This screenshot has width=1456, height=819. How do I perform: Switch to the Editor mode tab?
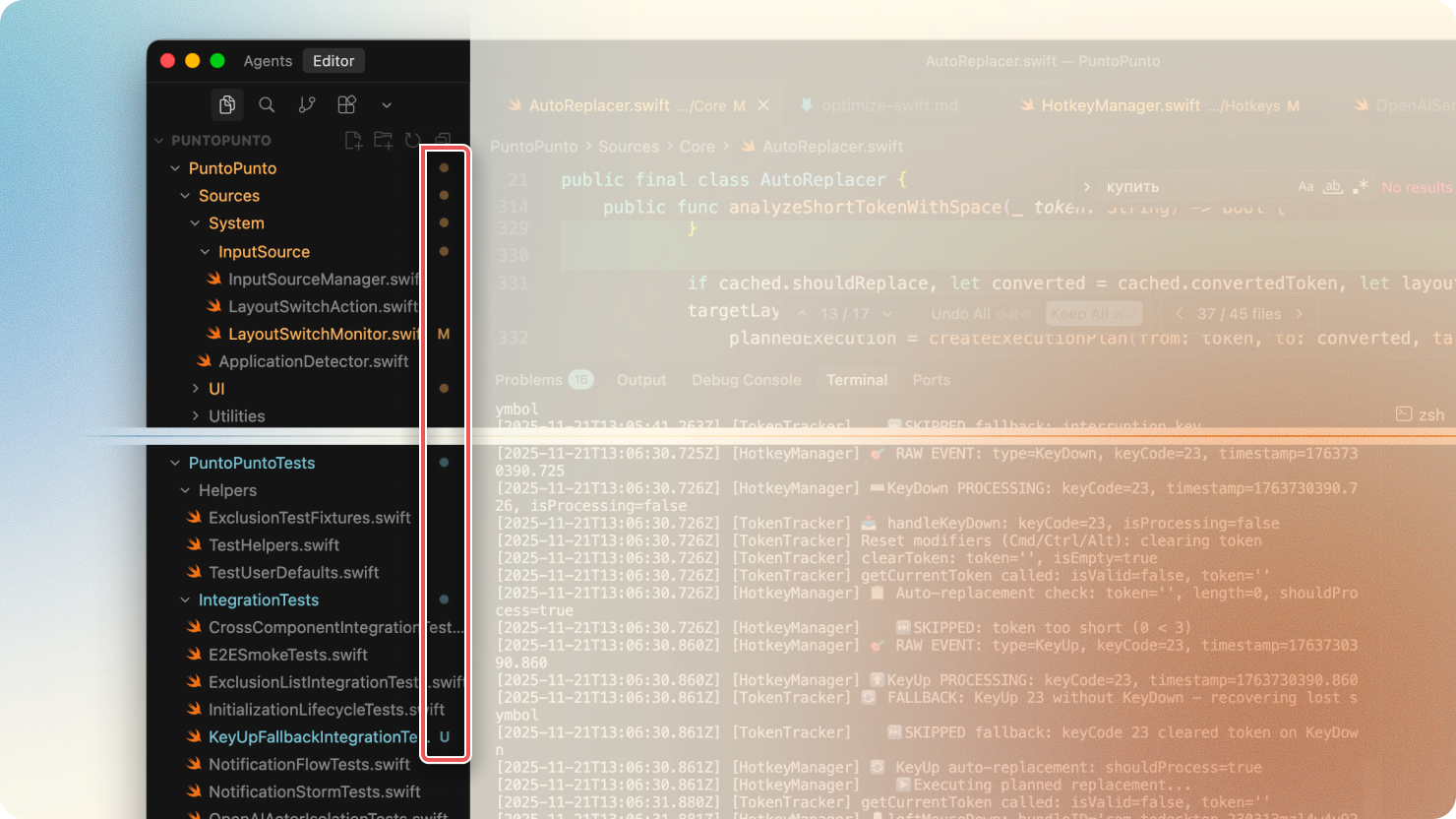[334, 61]
